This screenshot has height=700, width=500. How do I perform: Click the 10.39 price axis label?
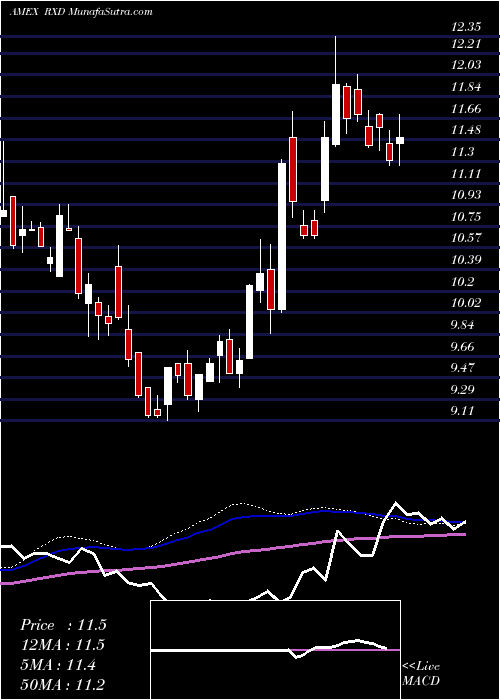[466, 260]
